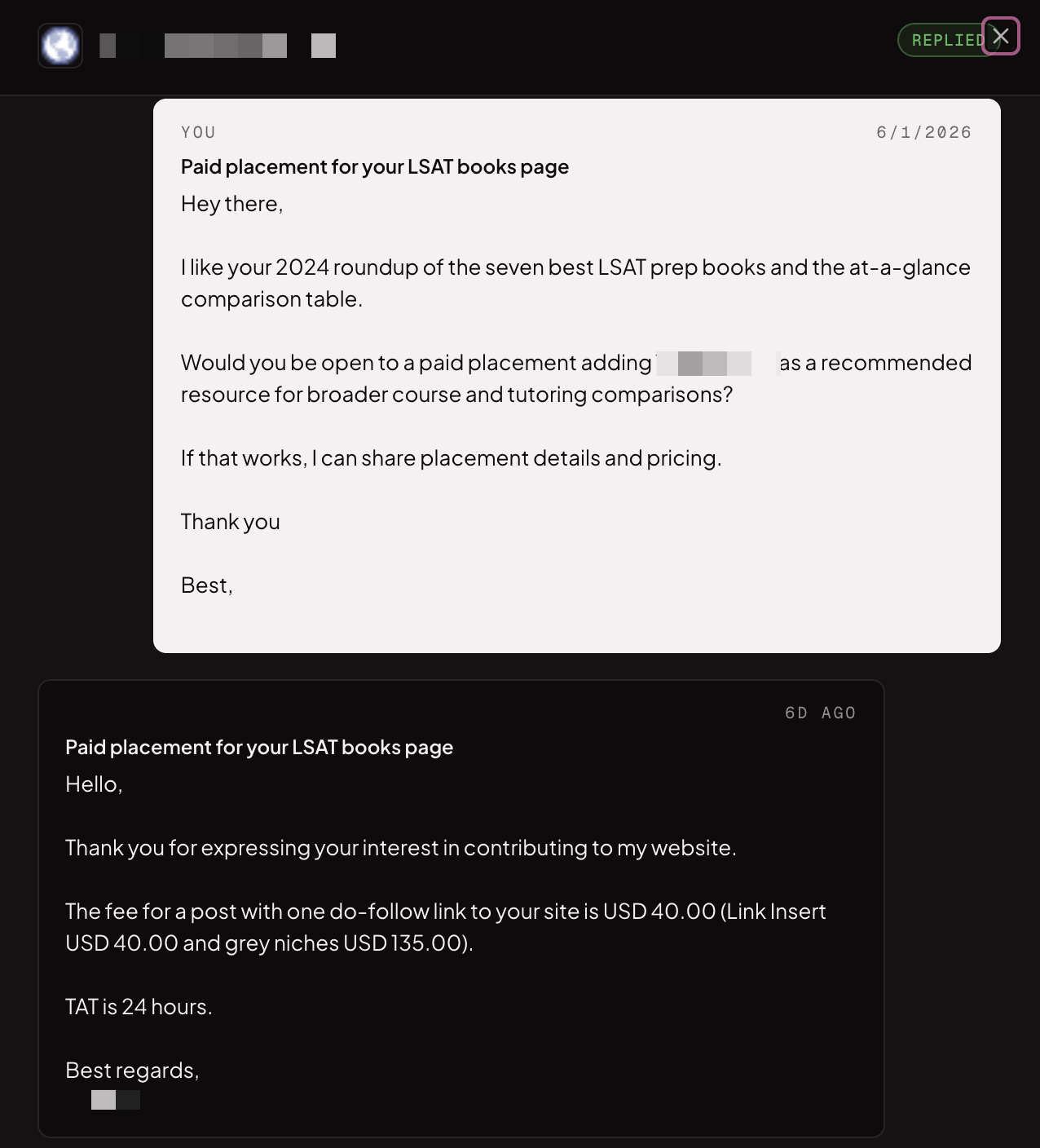Click the small blurred square after contact name
Viewport: 1040px width, 1148px height.
pos(324,46)
